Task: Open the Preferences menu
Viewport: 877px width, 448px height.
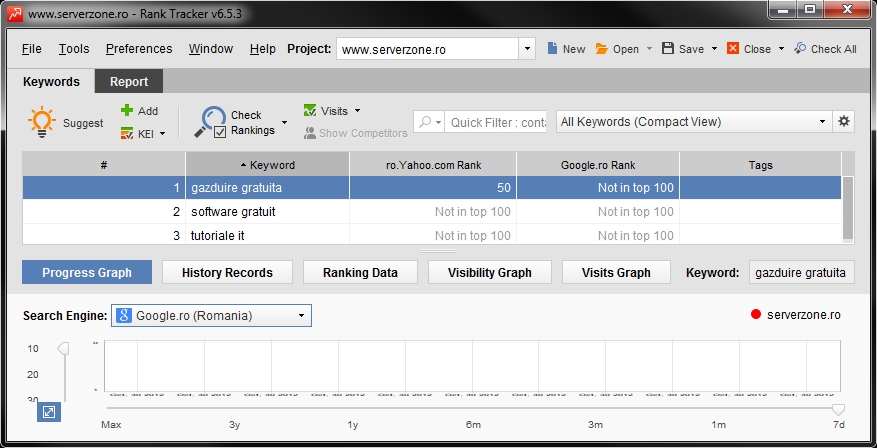Action: point(139,49)
